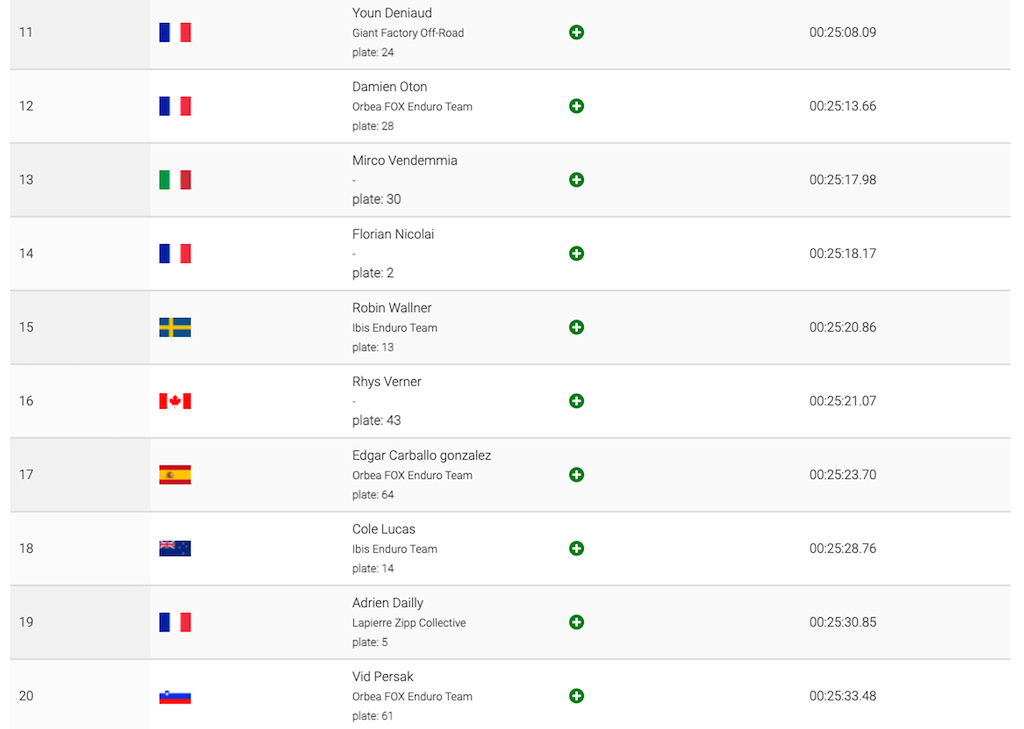Show more for Edgar Carballo gonzalez
This screenshot has width=1024, height=729.
(x=576, y=475)
